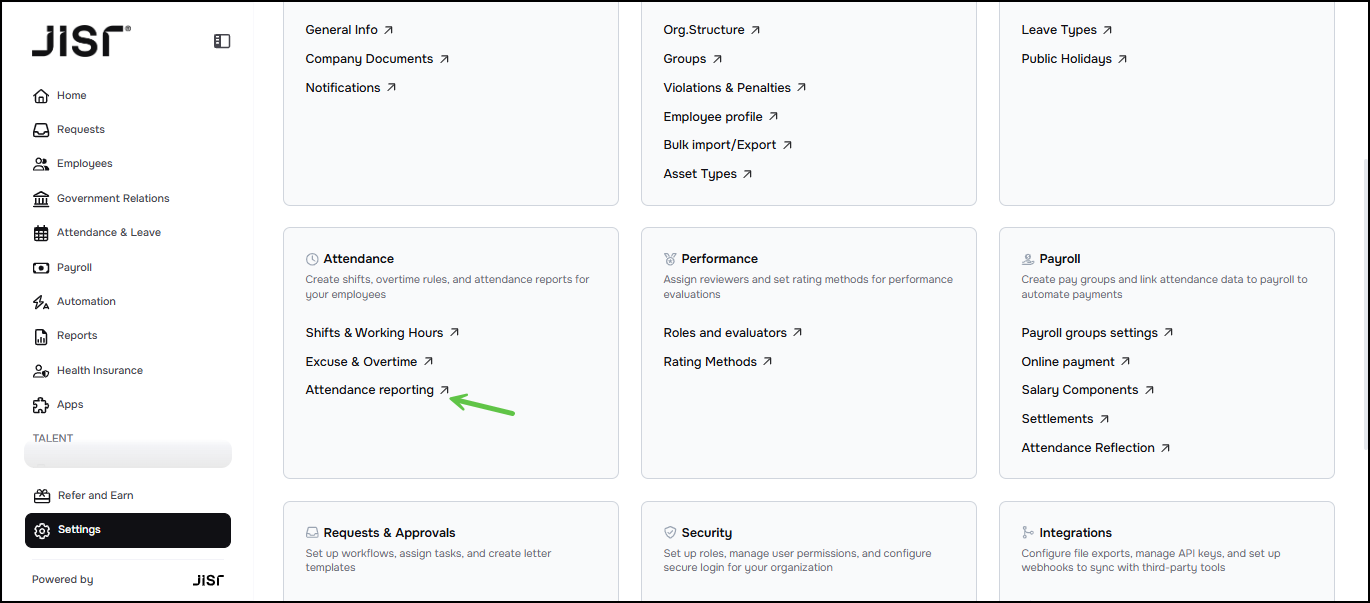
Task: Open Health Insurance in sidebar
Action: [x=99, y=371]
